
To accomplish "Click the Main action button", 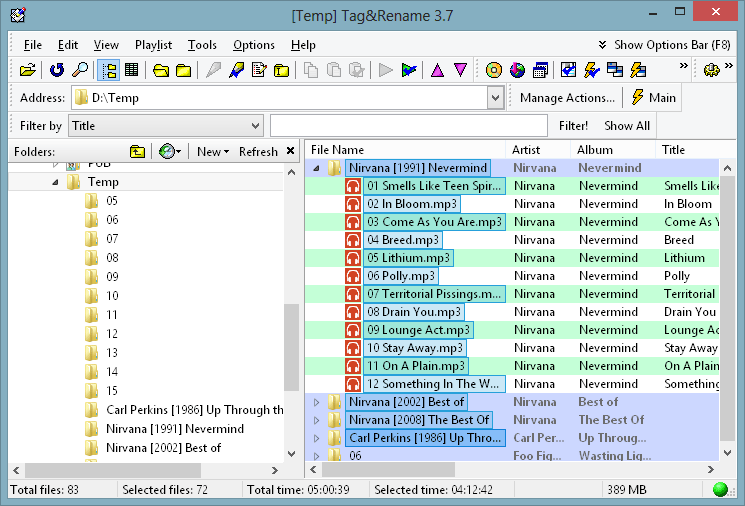I will coord(654,98).
